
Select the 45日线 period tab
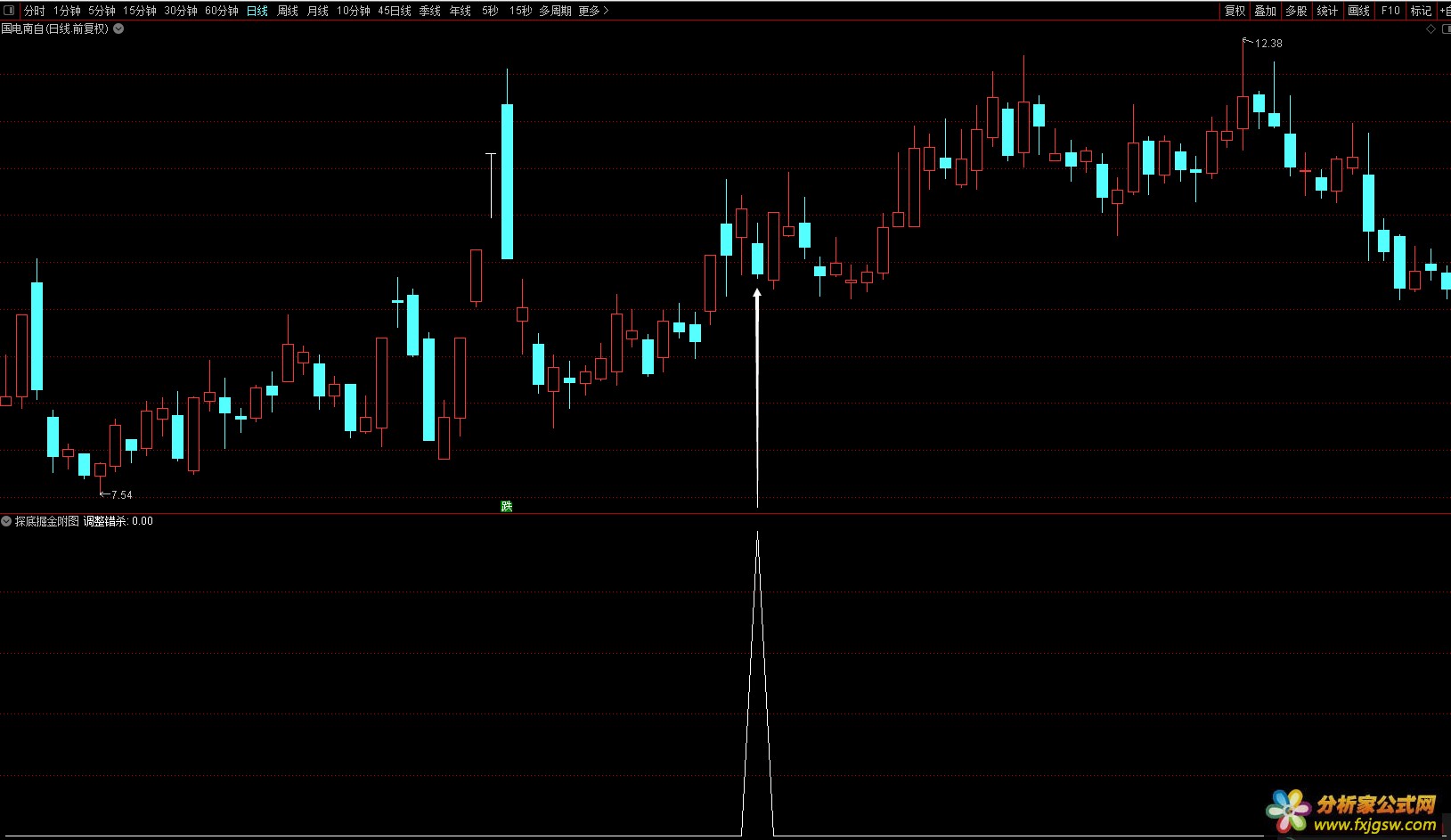pos(395,11)
